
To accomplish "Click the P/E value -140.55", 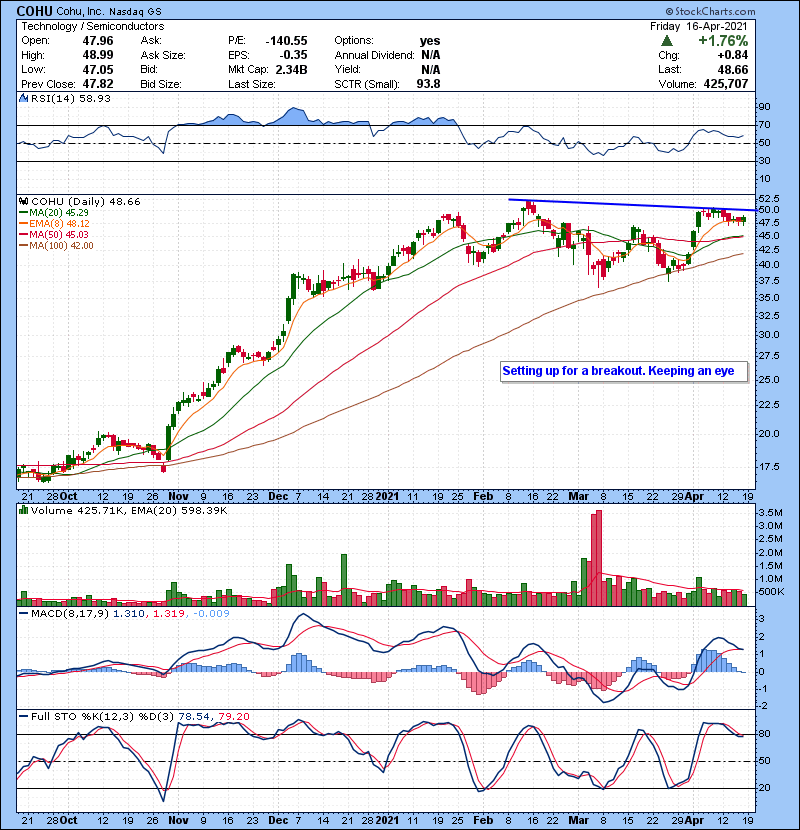I will pyautogui.click(x=286, y=41).
